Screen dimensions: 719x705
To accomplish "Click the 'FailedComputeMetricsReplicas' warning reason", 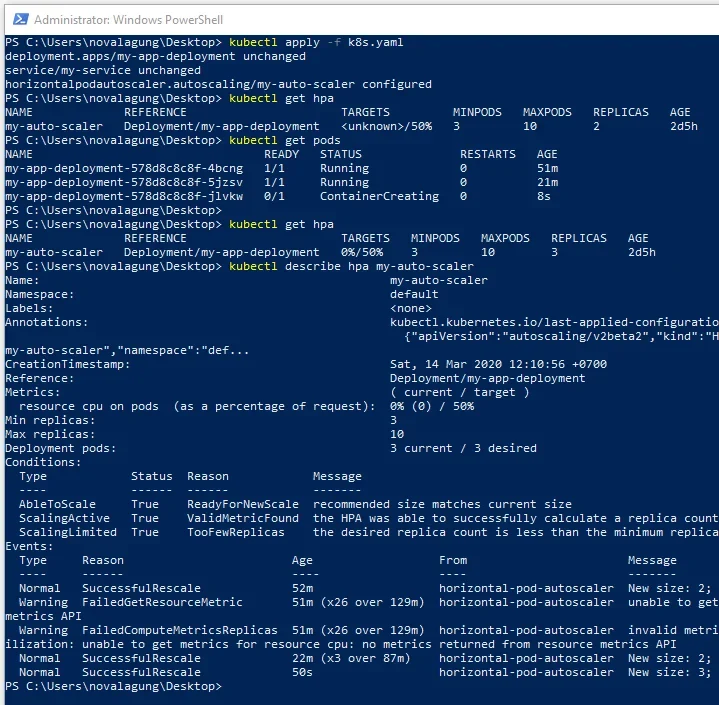I will 179,630.
